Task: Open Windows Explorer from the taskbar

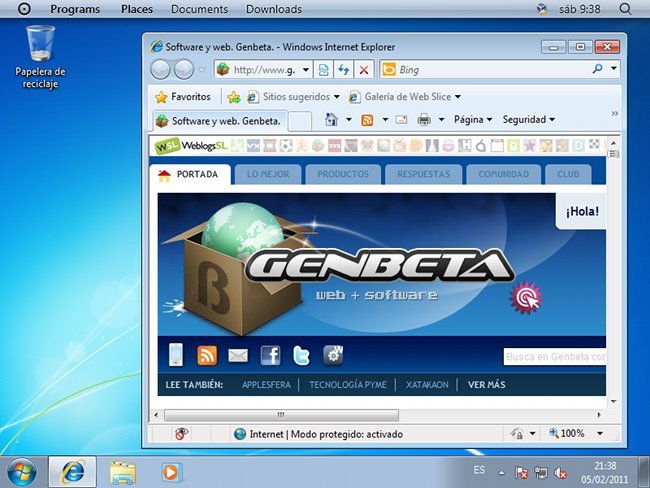Action: point(123,472)
